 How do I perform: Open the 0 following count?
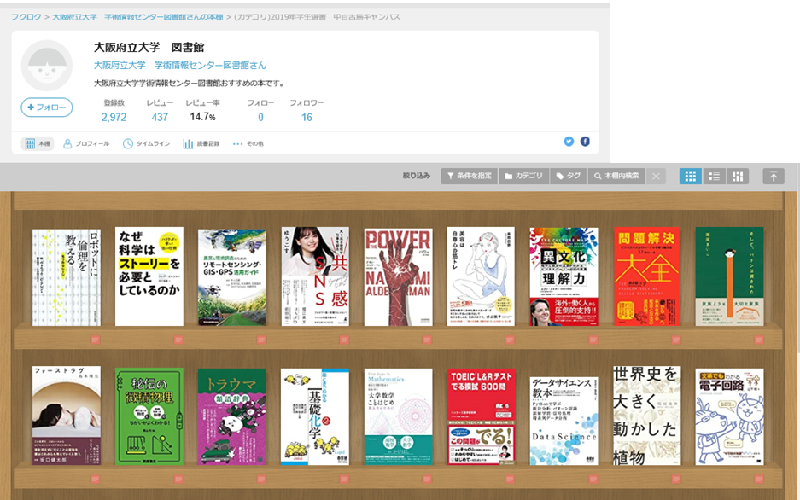[x=261, y=117]
